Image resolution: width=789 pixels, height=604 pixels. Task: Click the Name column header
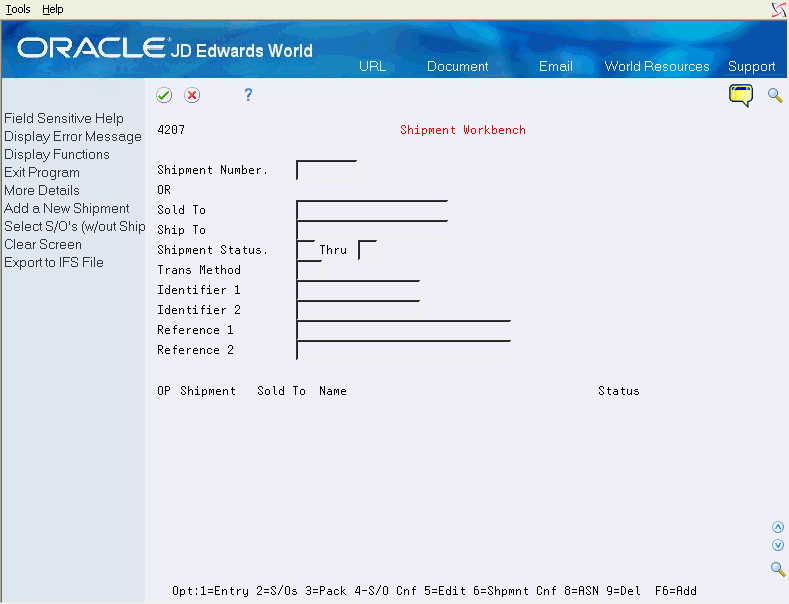[x=333, y=391]
